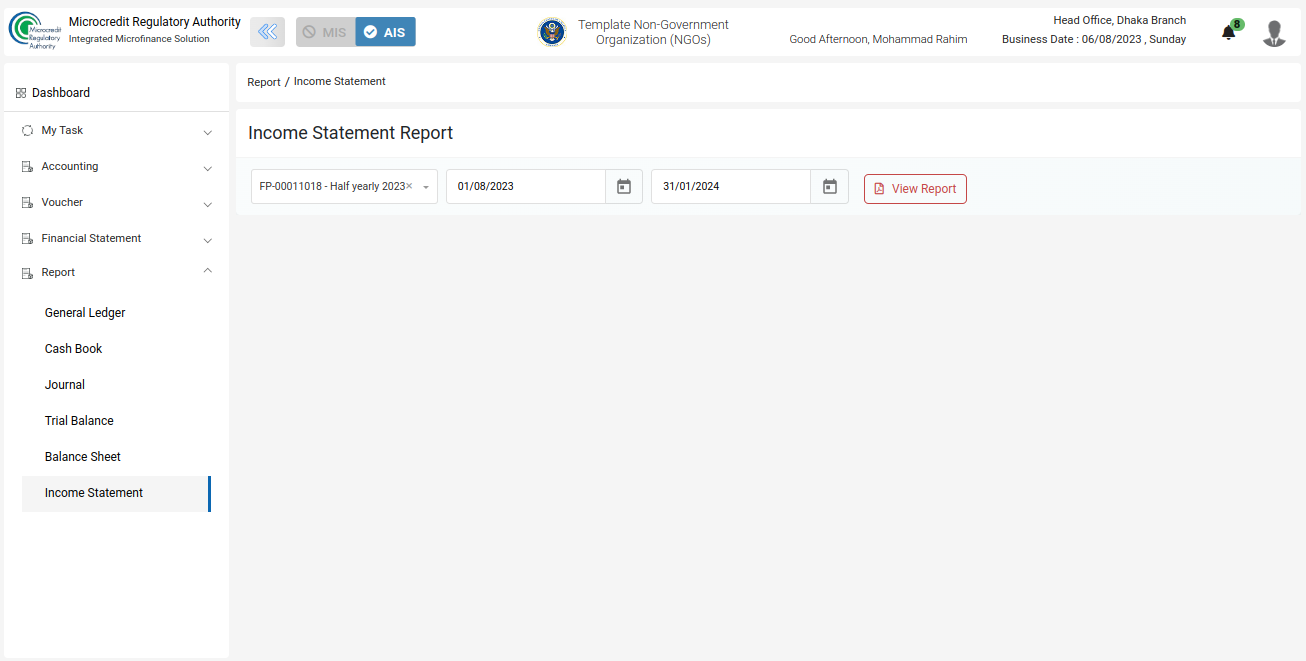The width and height of the screenshot is (1306, 661).
Task: Click the start date field 01/08/2023
Action: pyautogui.click(x=525, y=187)
